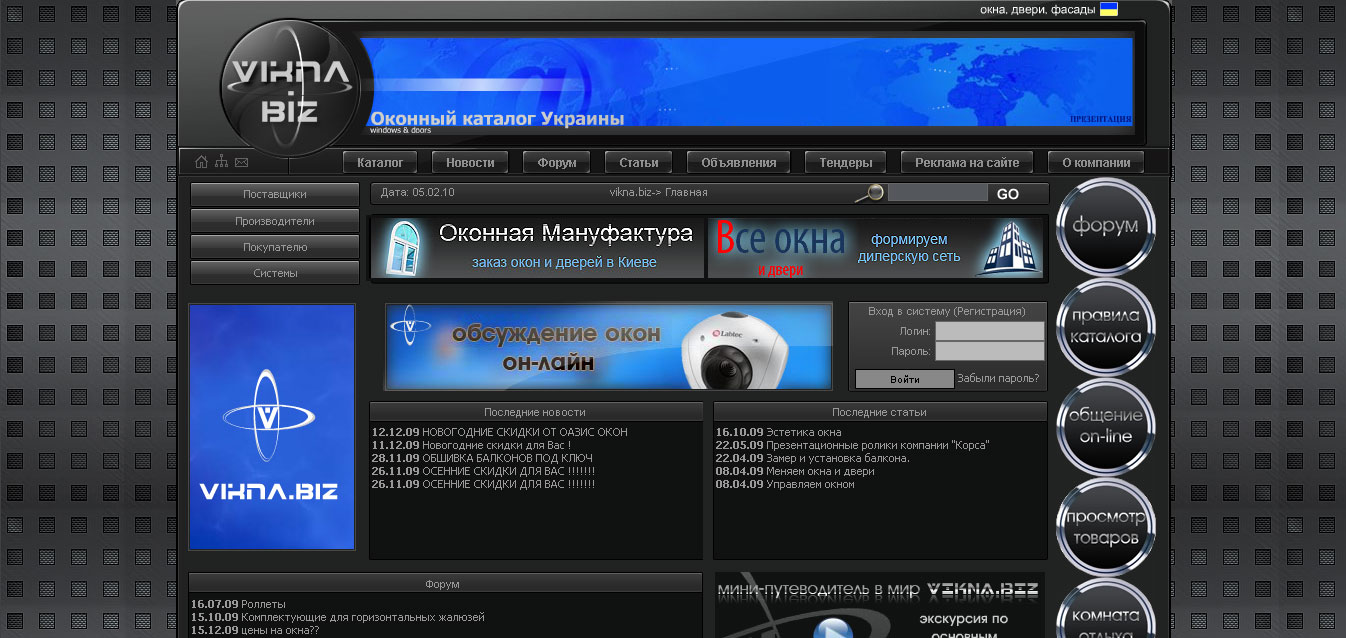Open article Замер и установка балкона.

(x=838, y=458)
